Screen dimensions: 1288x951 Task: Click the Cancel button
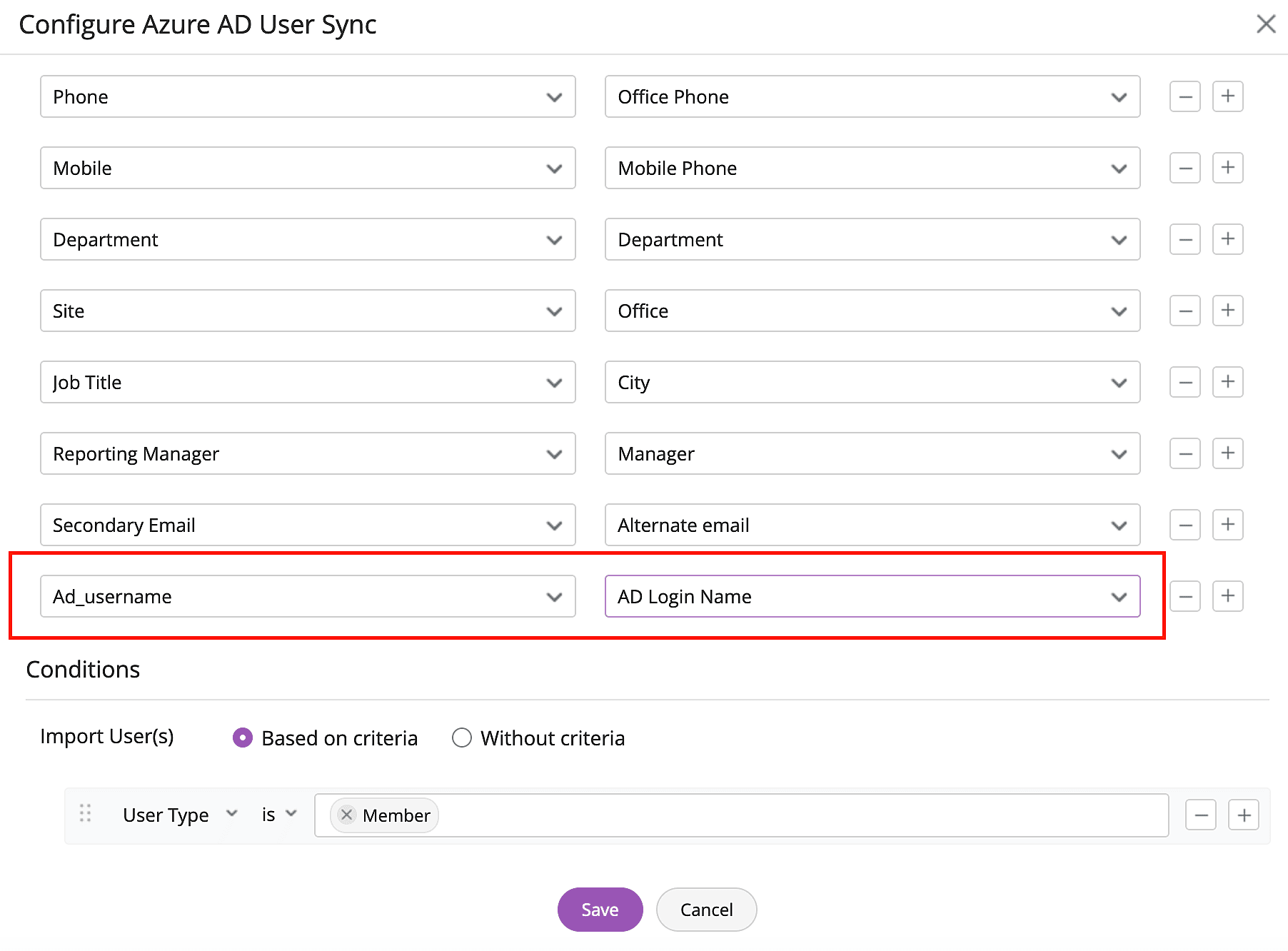706,910
